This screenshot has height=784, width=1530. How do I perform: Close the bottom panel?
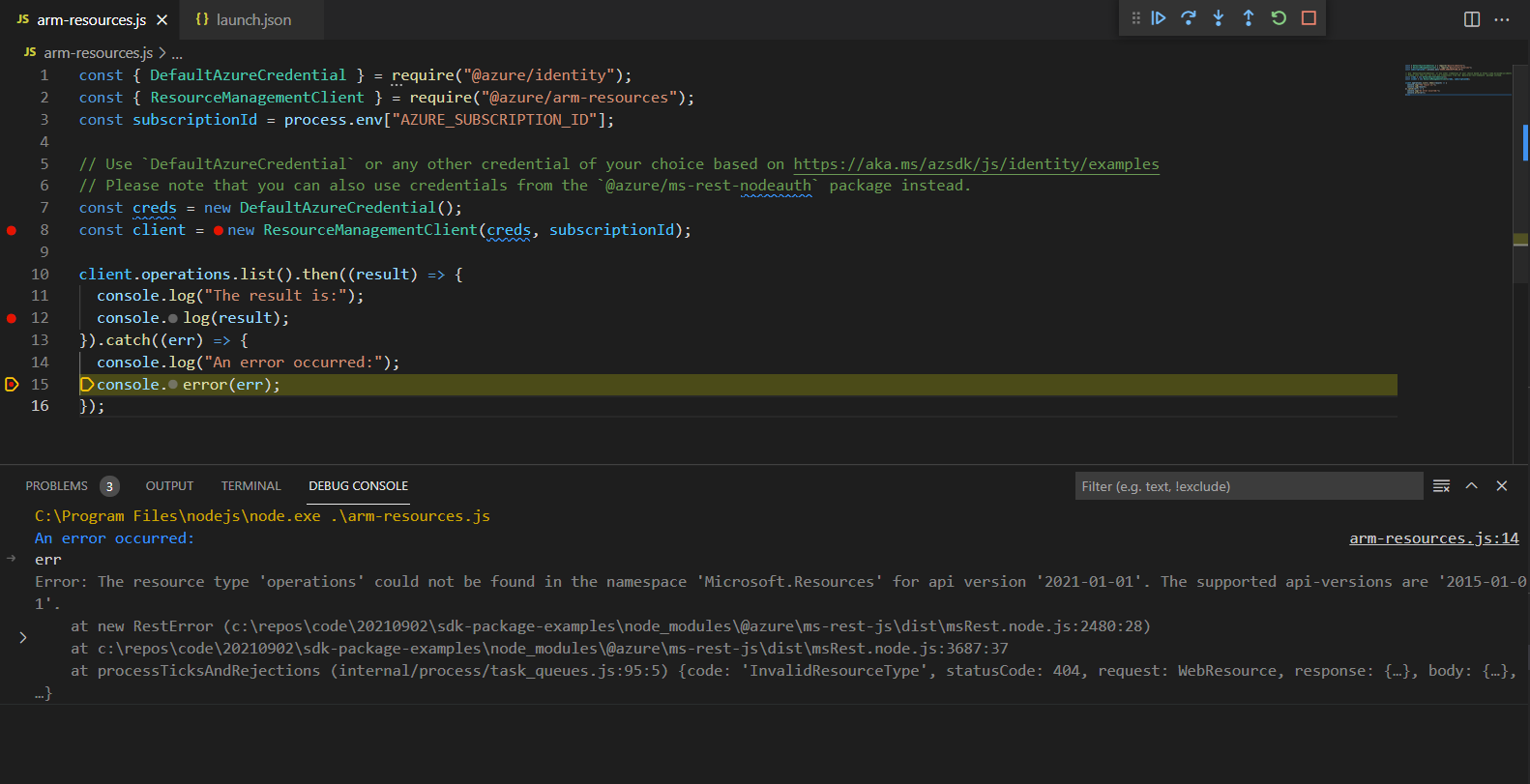point(1502,486)
